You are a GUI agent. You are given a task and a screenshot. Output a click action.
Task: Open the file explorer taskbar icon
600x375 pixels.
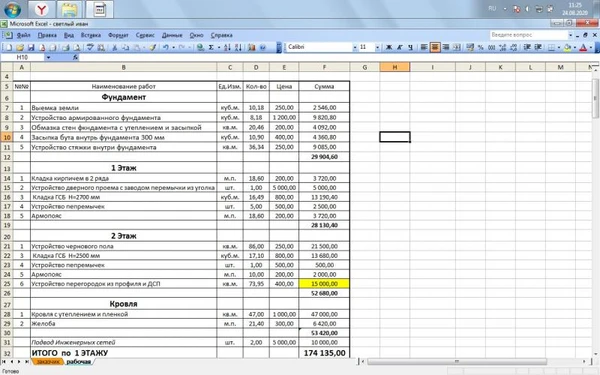pyautogui.click(x=70, y=9)
